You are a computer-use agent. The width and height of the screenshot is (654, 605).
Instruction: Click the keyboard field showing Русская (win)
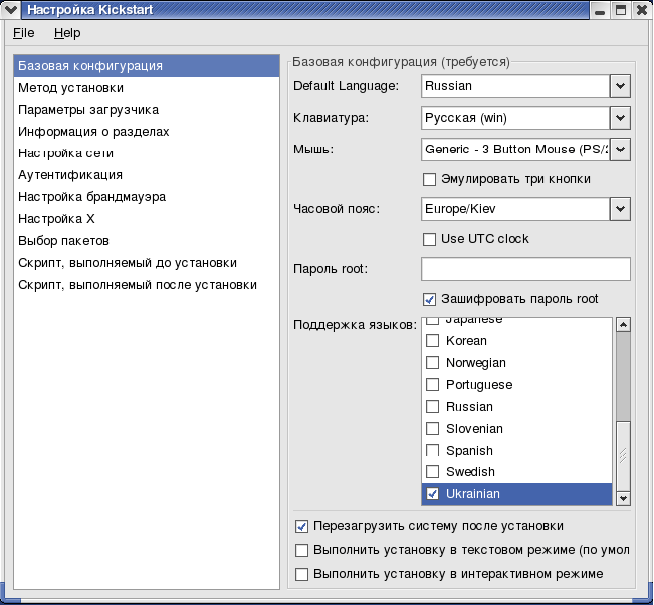coord(516,118)
